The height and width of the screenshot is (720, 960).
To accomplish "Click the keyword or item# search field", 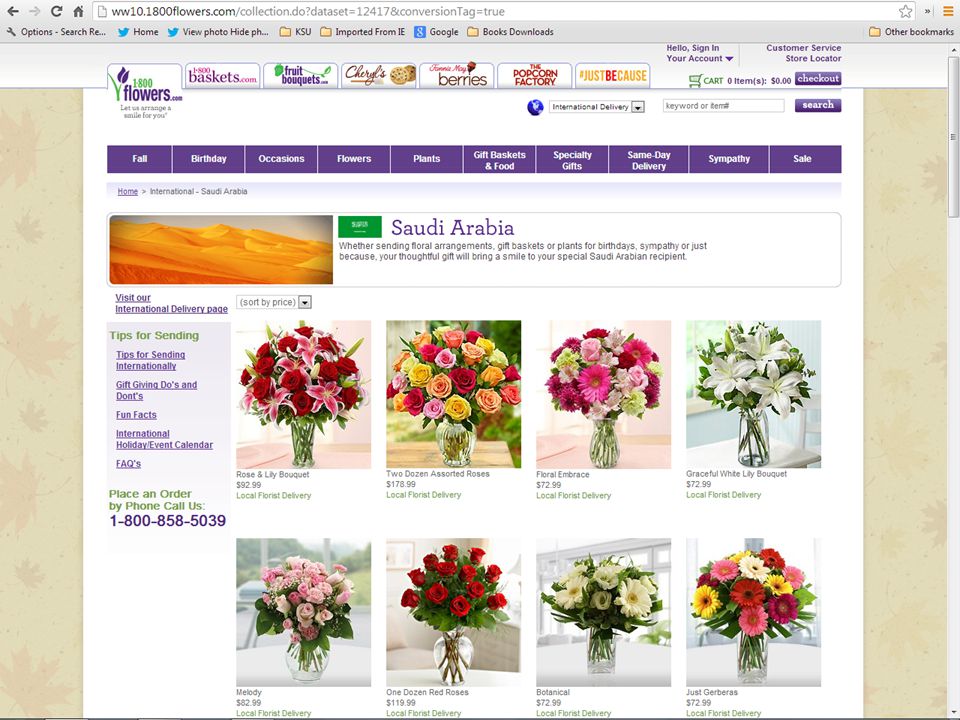I will 723,106.
